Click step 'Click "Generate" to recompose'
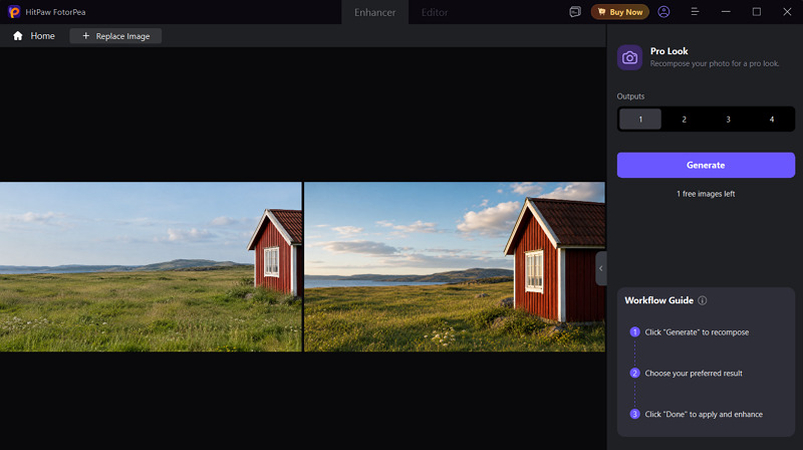 pyautogui.click(x=696, y=332)
